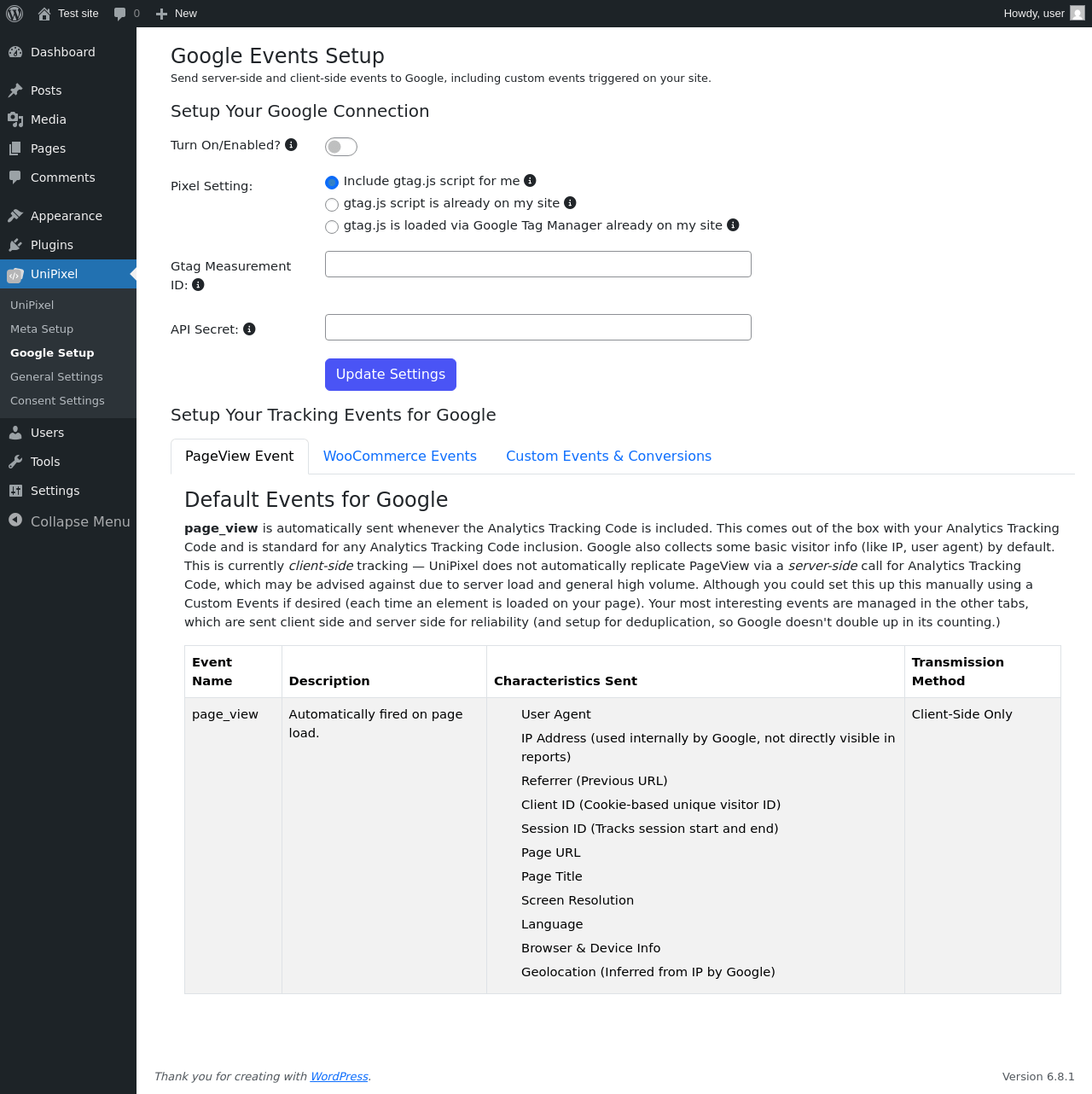Click Browser & Device Info entry
Image resolution: width=1092 pixels, height=1094 pixels.
(590, 948)
